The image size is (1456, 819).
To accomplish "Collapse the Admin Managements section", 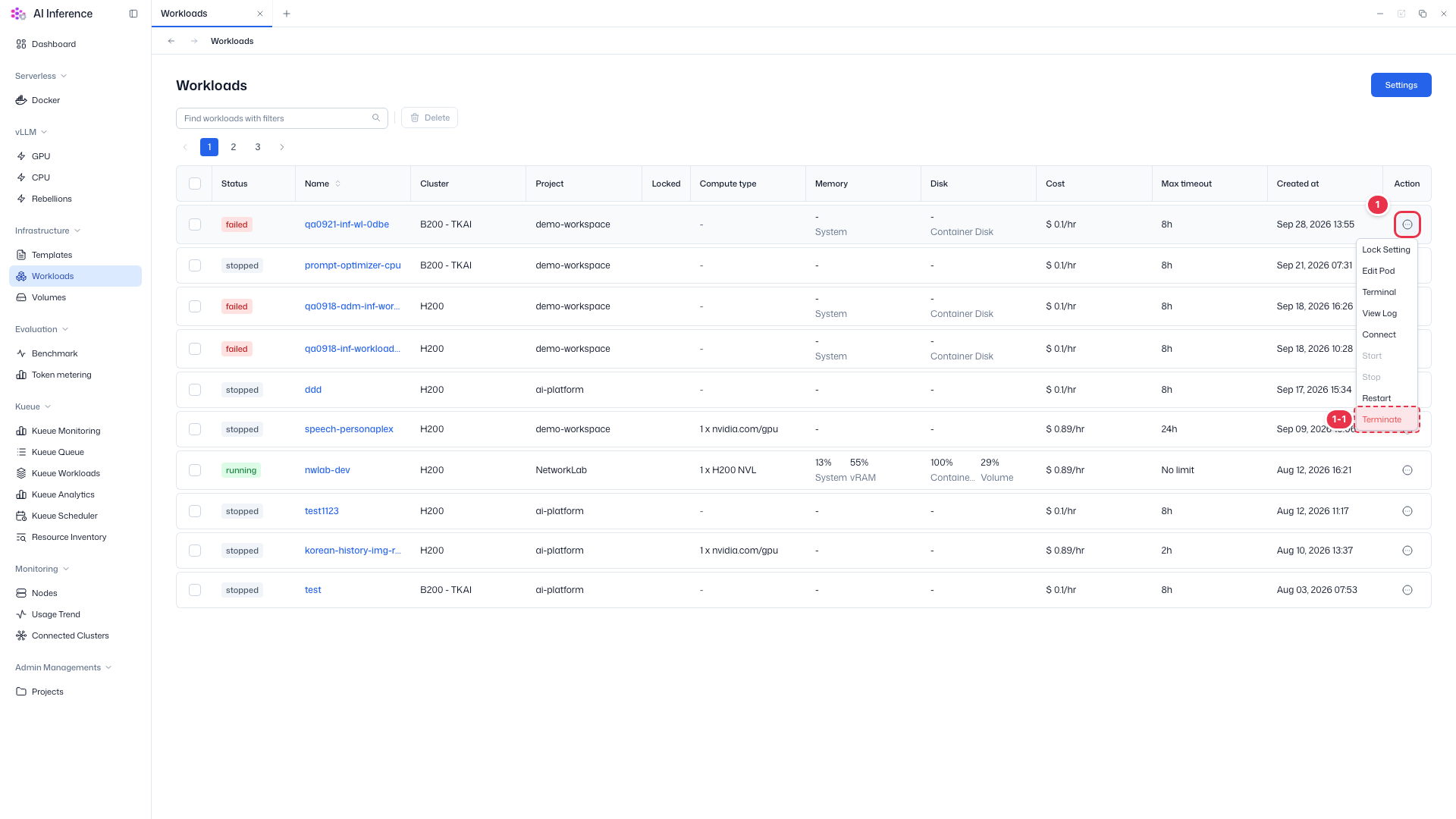I will (x=64, y=667).
